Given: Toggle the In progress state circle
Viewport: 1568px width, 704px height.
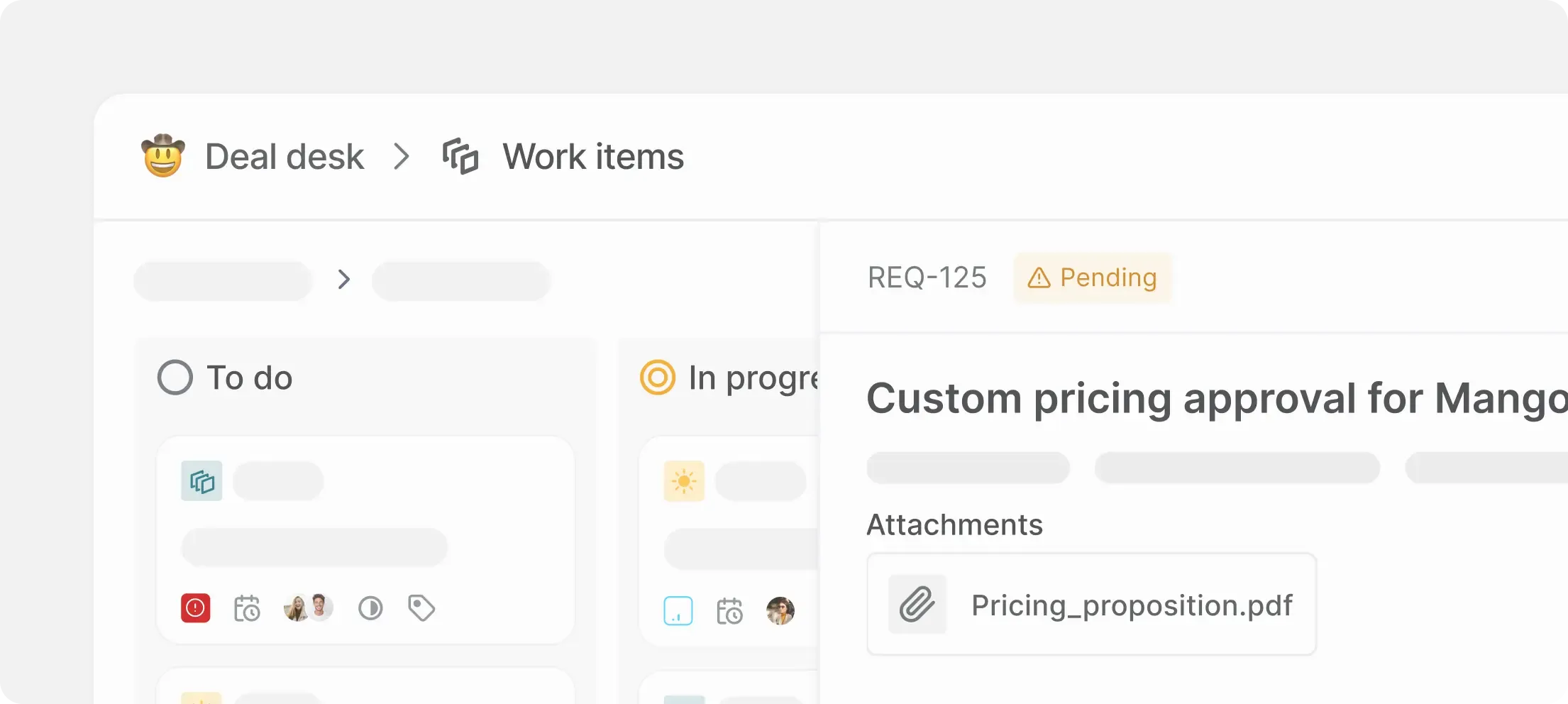Looking at the screenshot, I should tap(658, 378).
